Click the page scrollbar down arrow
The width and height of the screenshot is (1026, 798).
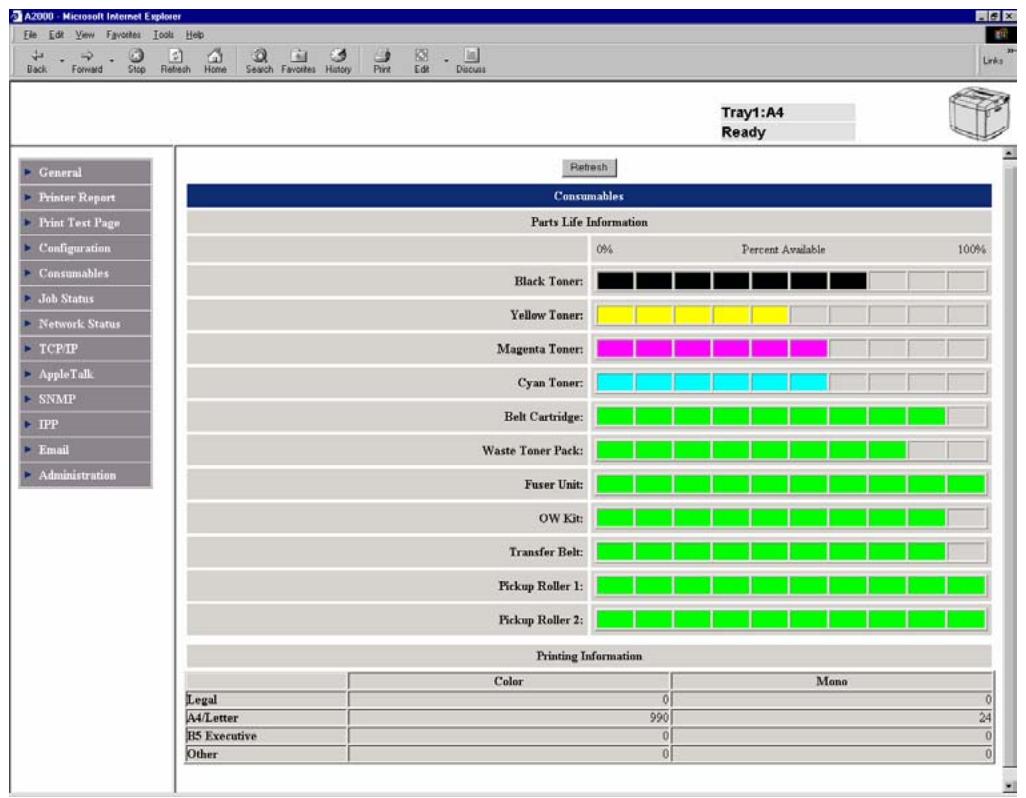click(1010, 786)
